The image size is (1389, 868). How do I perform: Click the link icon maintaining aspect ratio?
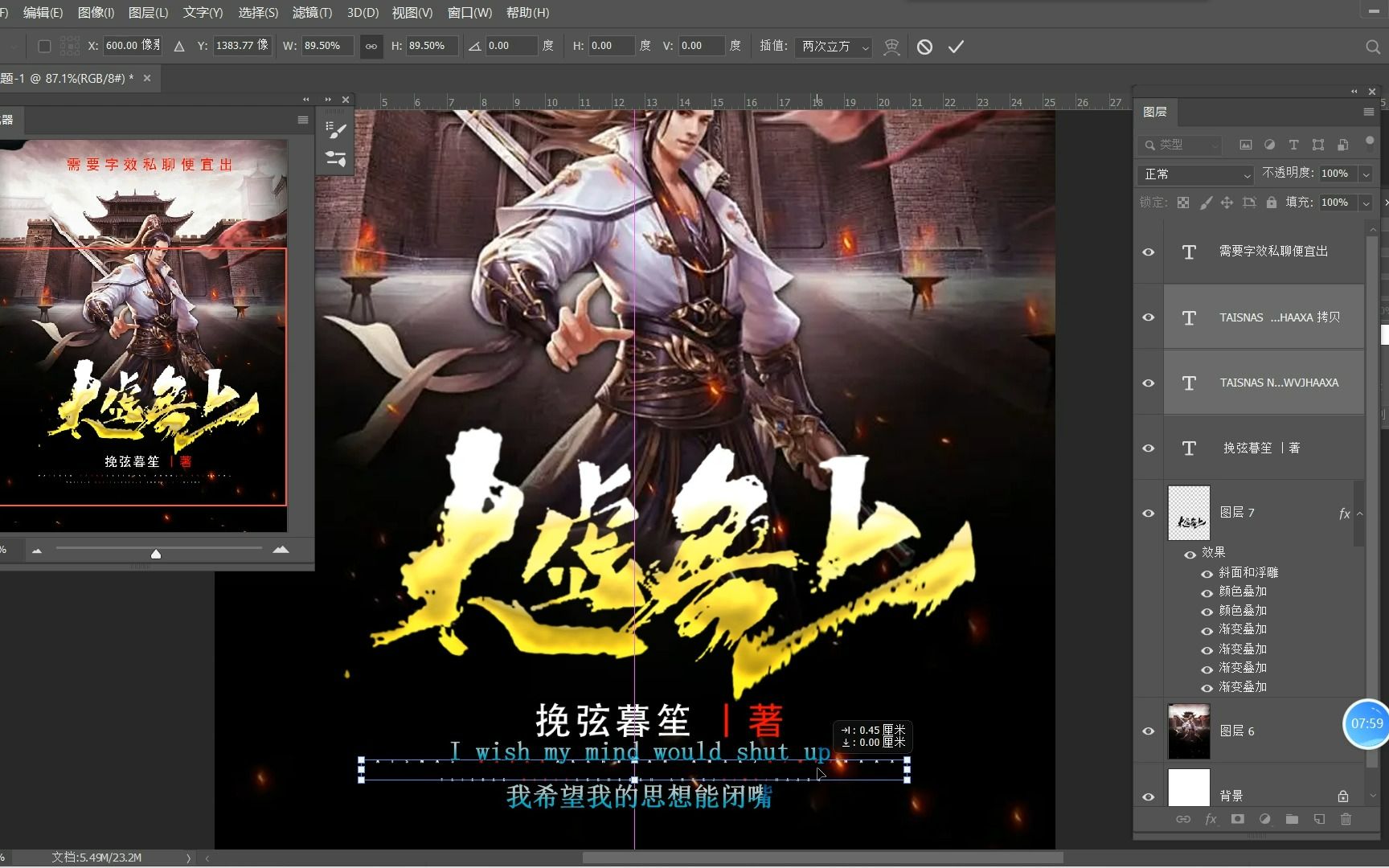tap(371, 46)
